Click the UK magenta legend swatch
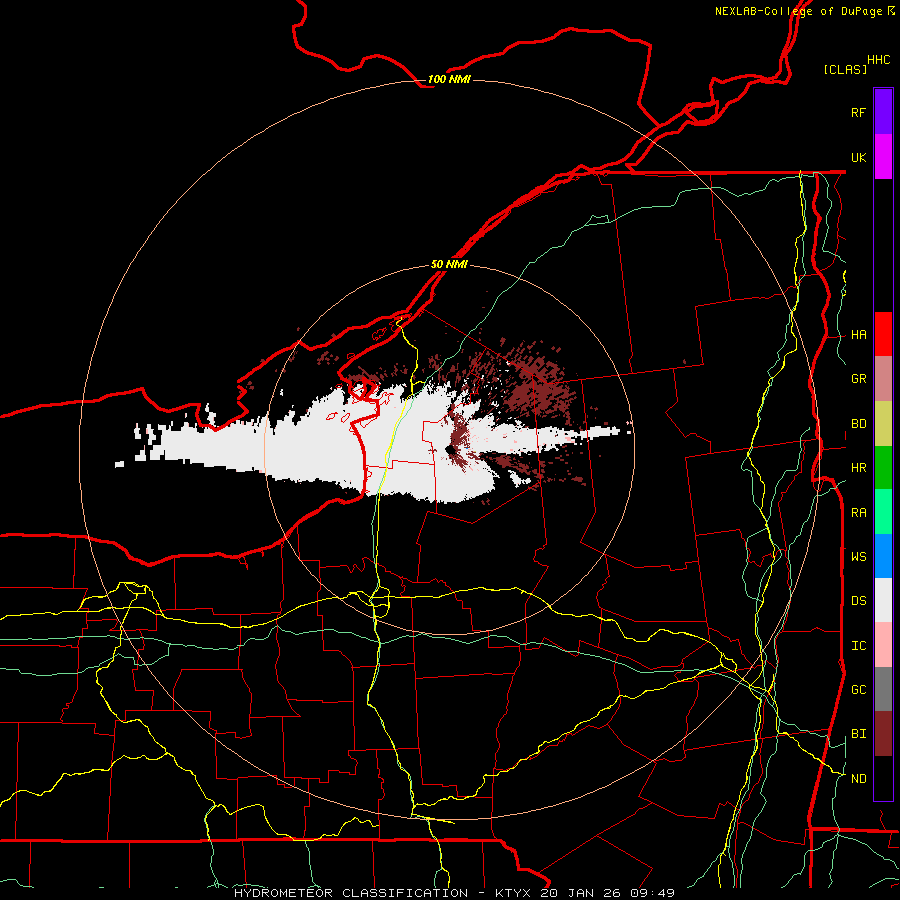The height and width of the screenshot is (900, 900). (x=883, y=157)
